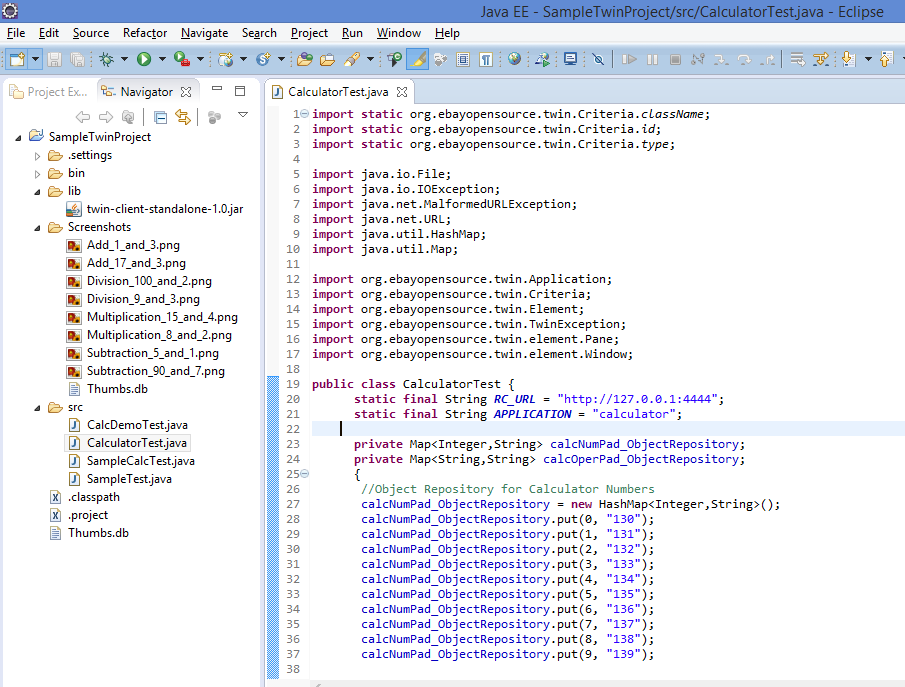Collapse All folders in the Navigator view
Image resolution: width=905 pixels, height=687 pixels.
pyautogui.click(x=160, y=117)
